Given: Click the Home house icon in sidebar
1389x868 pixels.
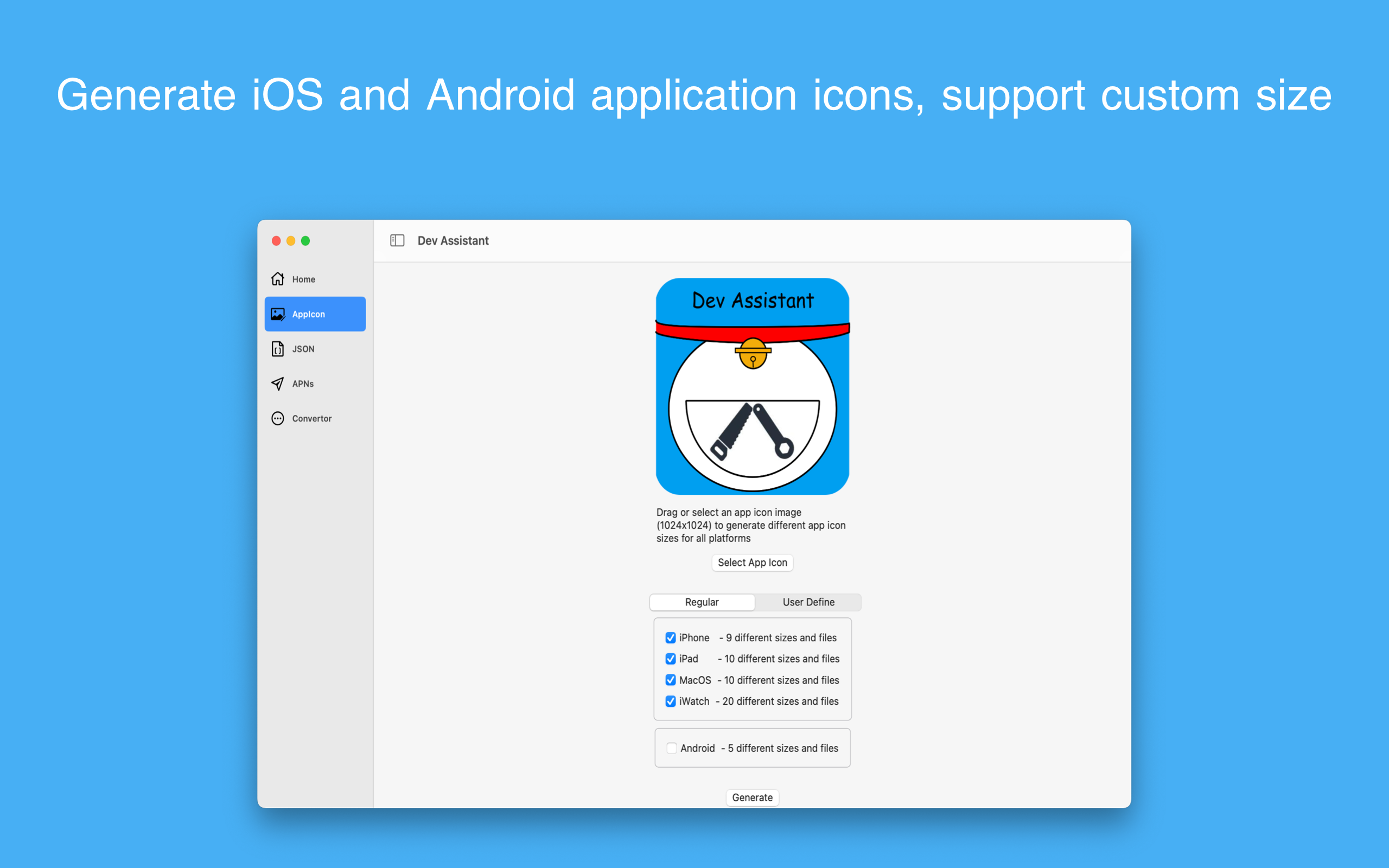Looking at the screenshot, I should [x=278, y=279].
